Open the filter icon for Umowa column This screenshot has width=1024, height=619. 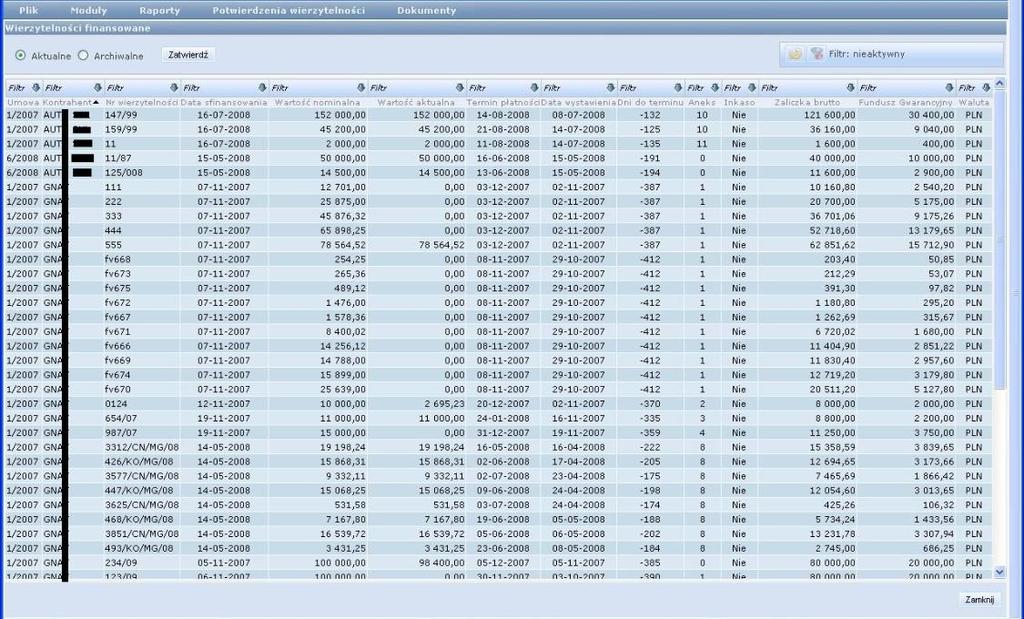36,87
